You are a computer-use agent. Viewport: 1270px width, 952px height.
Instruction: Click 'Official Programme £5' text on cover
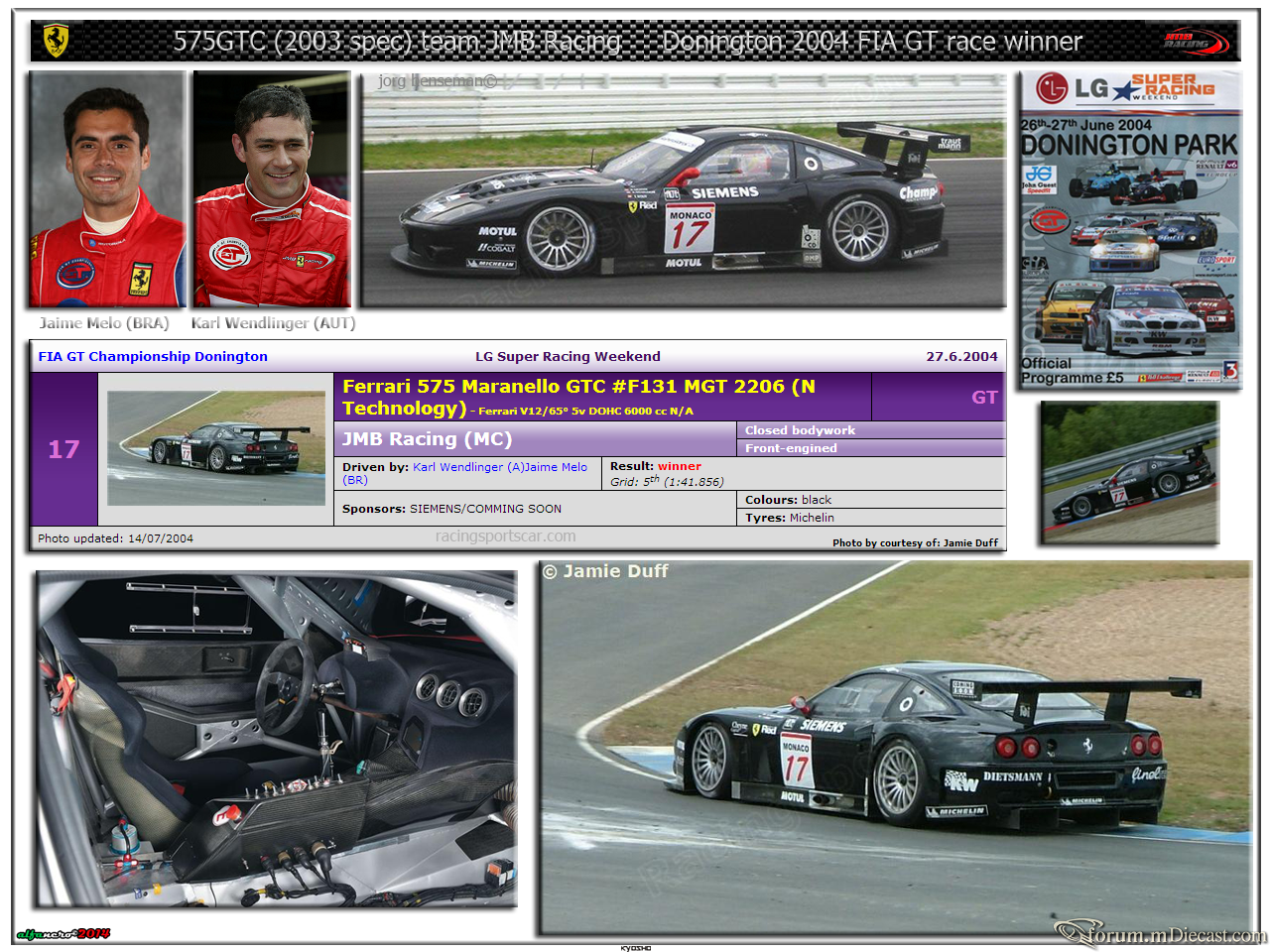point(1073,370)
